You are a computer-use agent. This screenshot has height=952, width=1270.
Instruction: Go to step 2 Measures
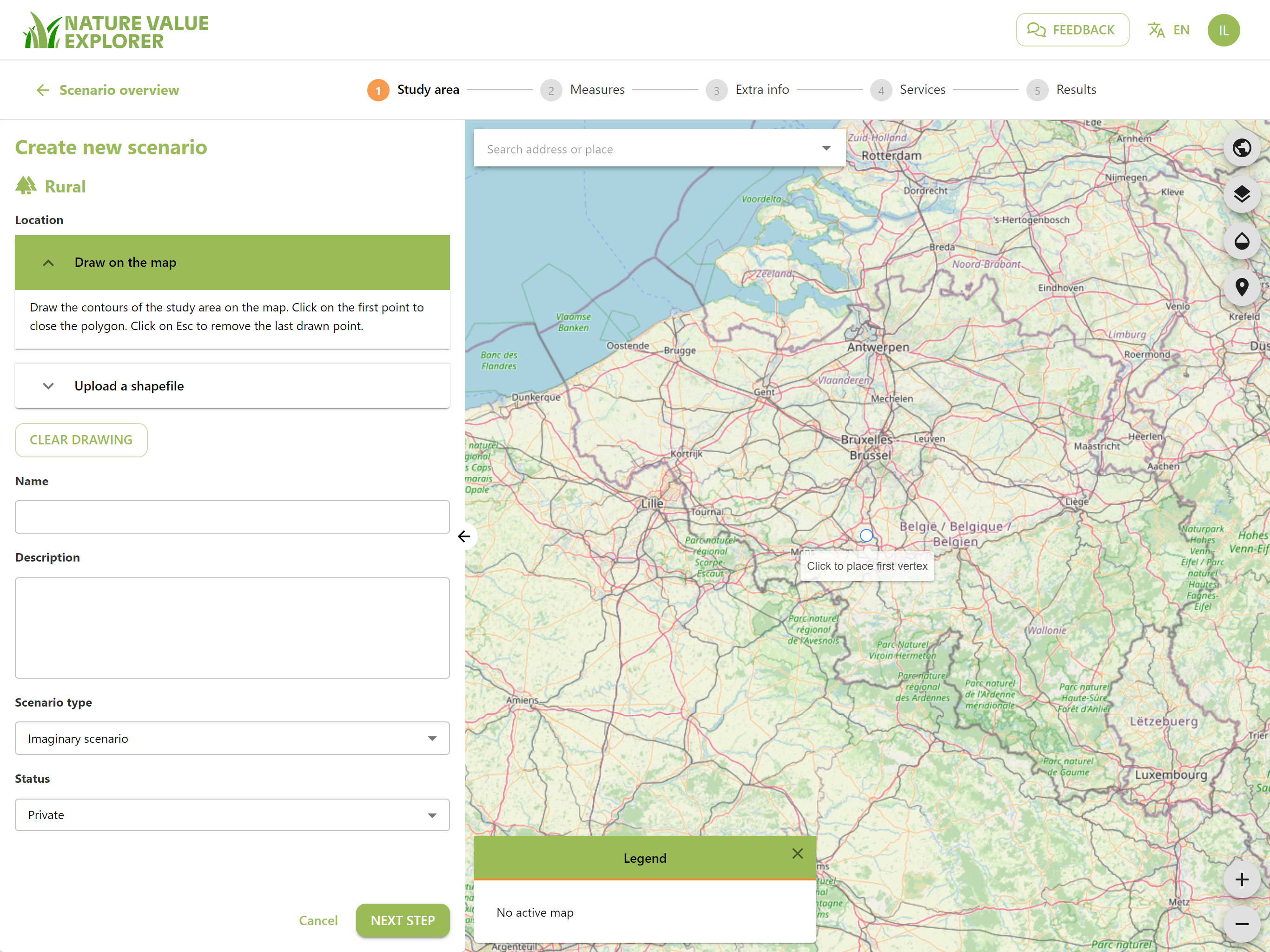(583, 90)
